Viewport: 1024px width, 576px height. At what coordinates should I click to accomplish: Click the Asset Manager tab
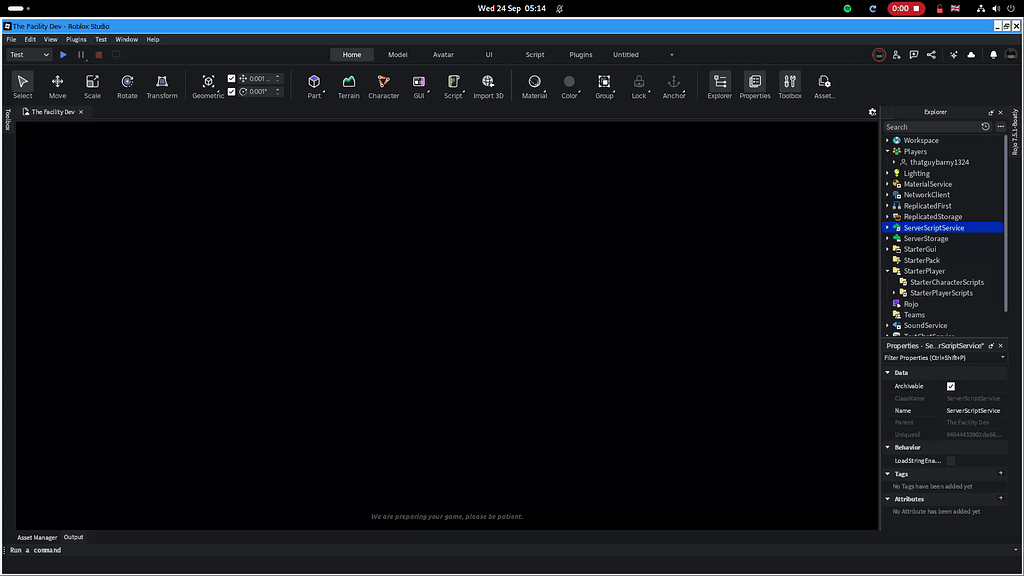tap(37, 537)
